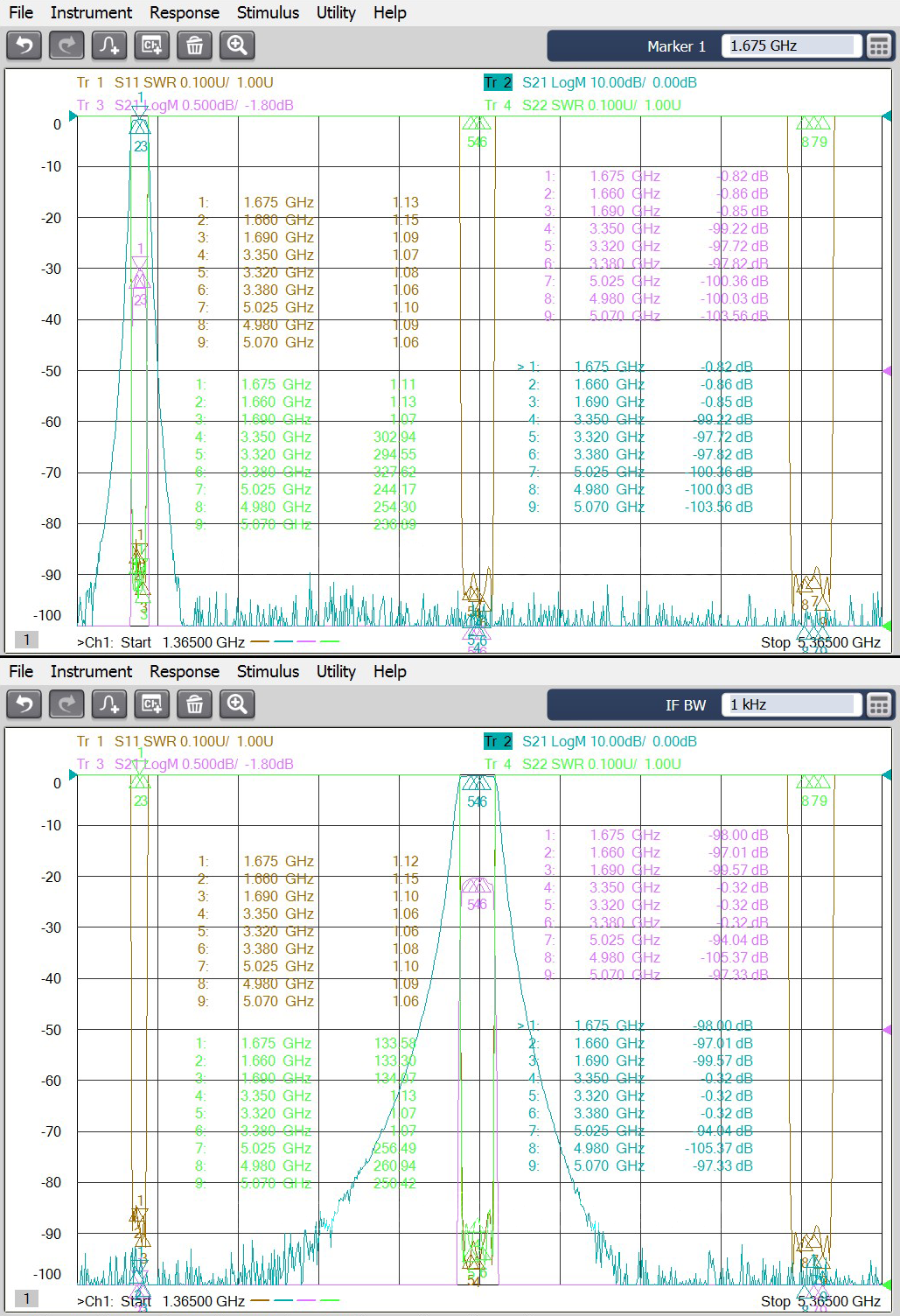
Task: Select Tr 3 S21 LogM trace label in lower window
Action: pos(185,764)
